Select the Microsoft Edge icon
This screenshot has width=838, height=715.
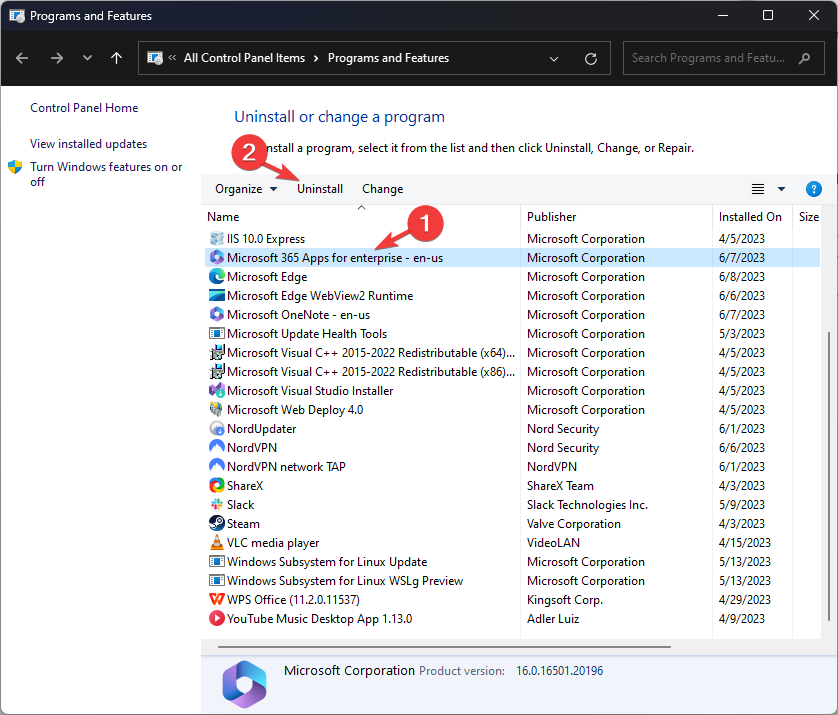point(216,276)
